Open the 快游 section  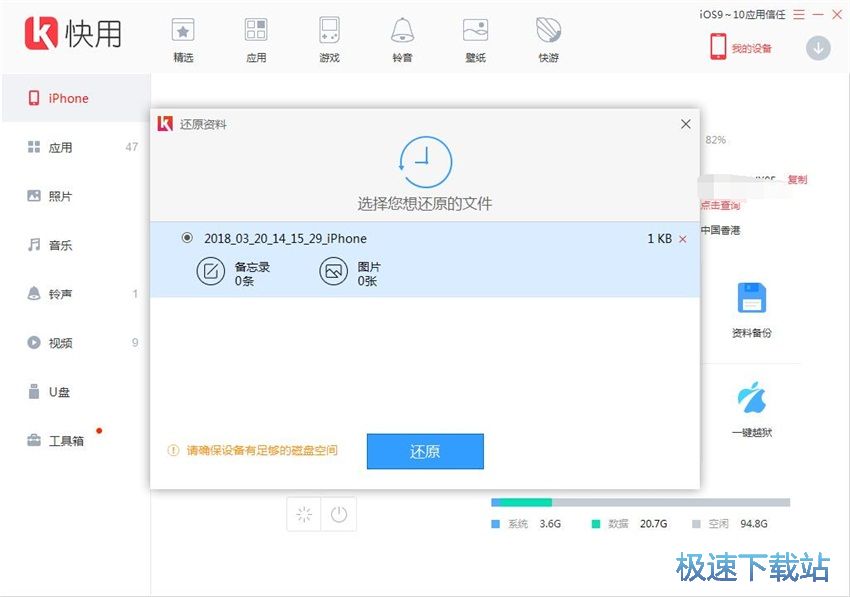[x=549, y=40]
